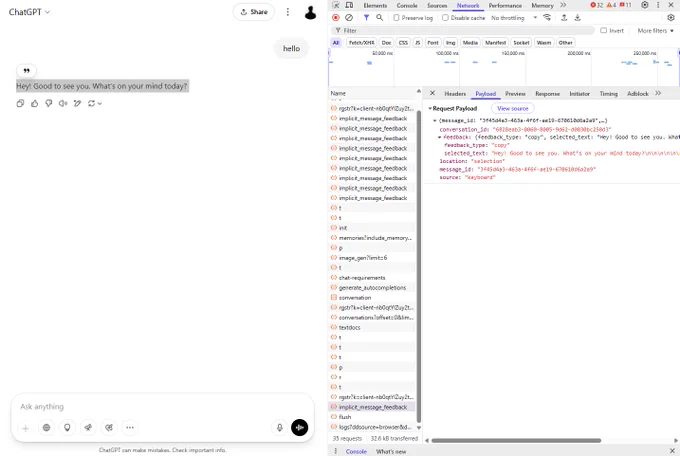680x456 pixels.
Task: Click the lightbulb reason icon in the composer
Action: click(67, 428)
